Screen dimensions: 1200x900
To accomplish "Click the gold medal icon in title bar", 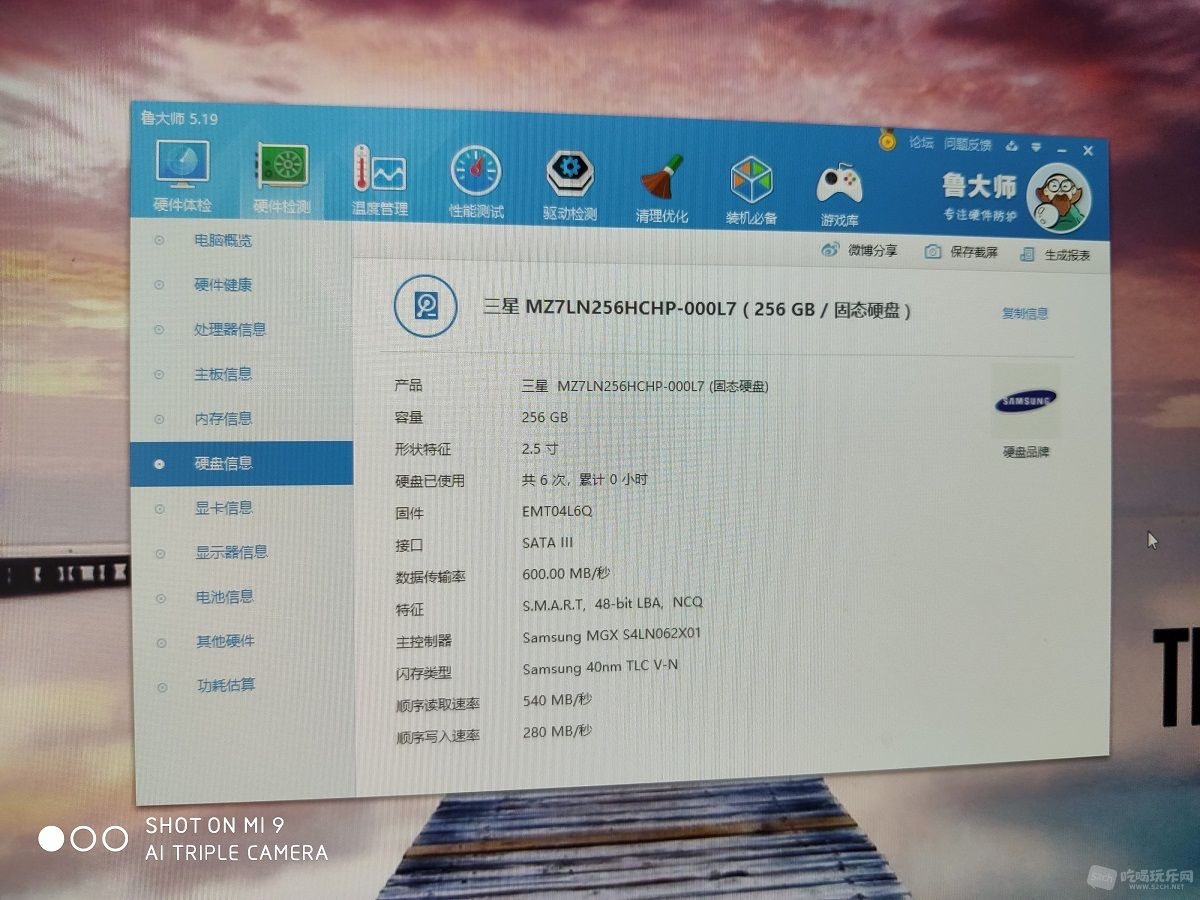I will coord(887,140).
